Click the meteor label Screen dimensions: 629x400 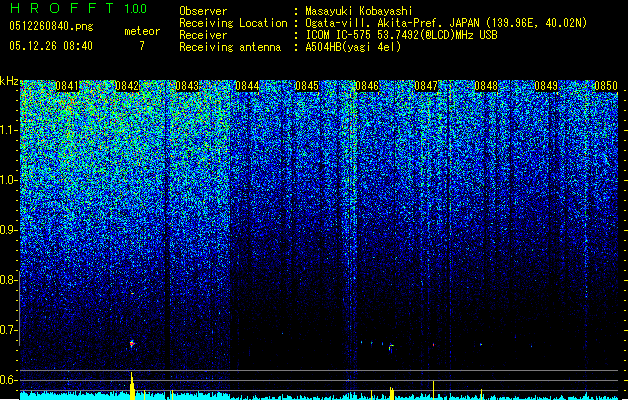point(142,31)
